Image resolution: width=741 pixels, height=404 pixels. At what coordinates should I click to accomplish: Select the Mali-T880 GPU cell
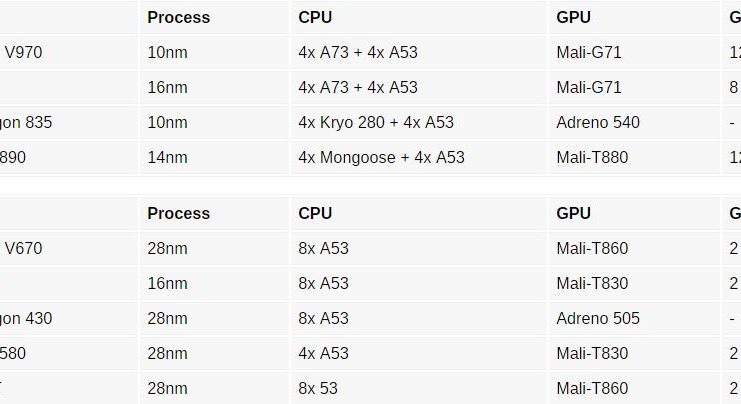point(592,158)
